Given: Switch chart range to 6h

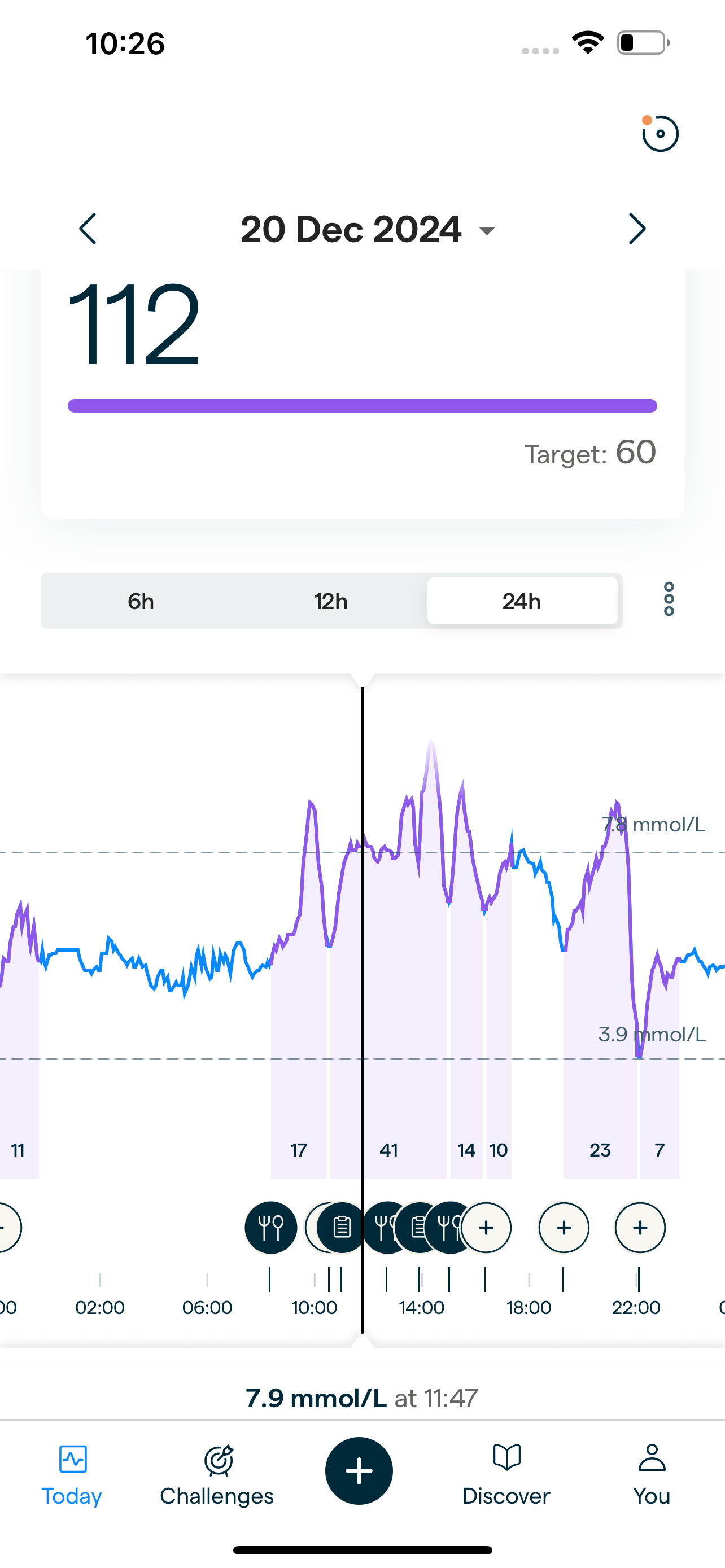Looking at the screenshot, I should (x=141, y=601).
